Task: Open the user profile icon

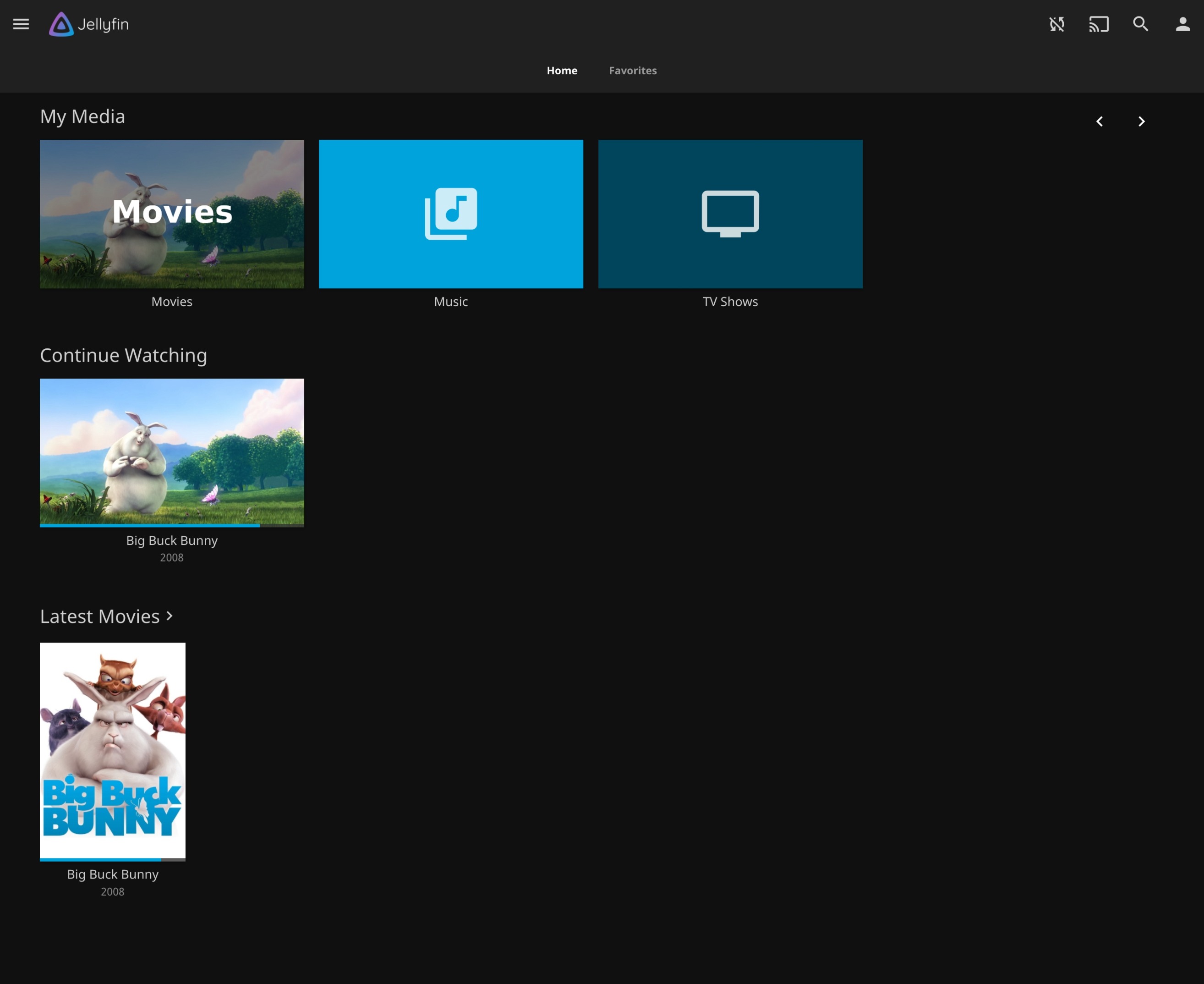Action: [x=1182, y=24]
